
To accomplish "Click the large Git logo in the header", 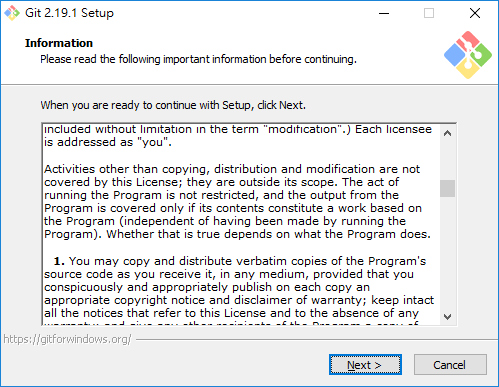I will click(x=468, y=55).
